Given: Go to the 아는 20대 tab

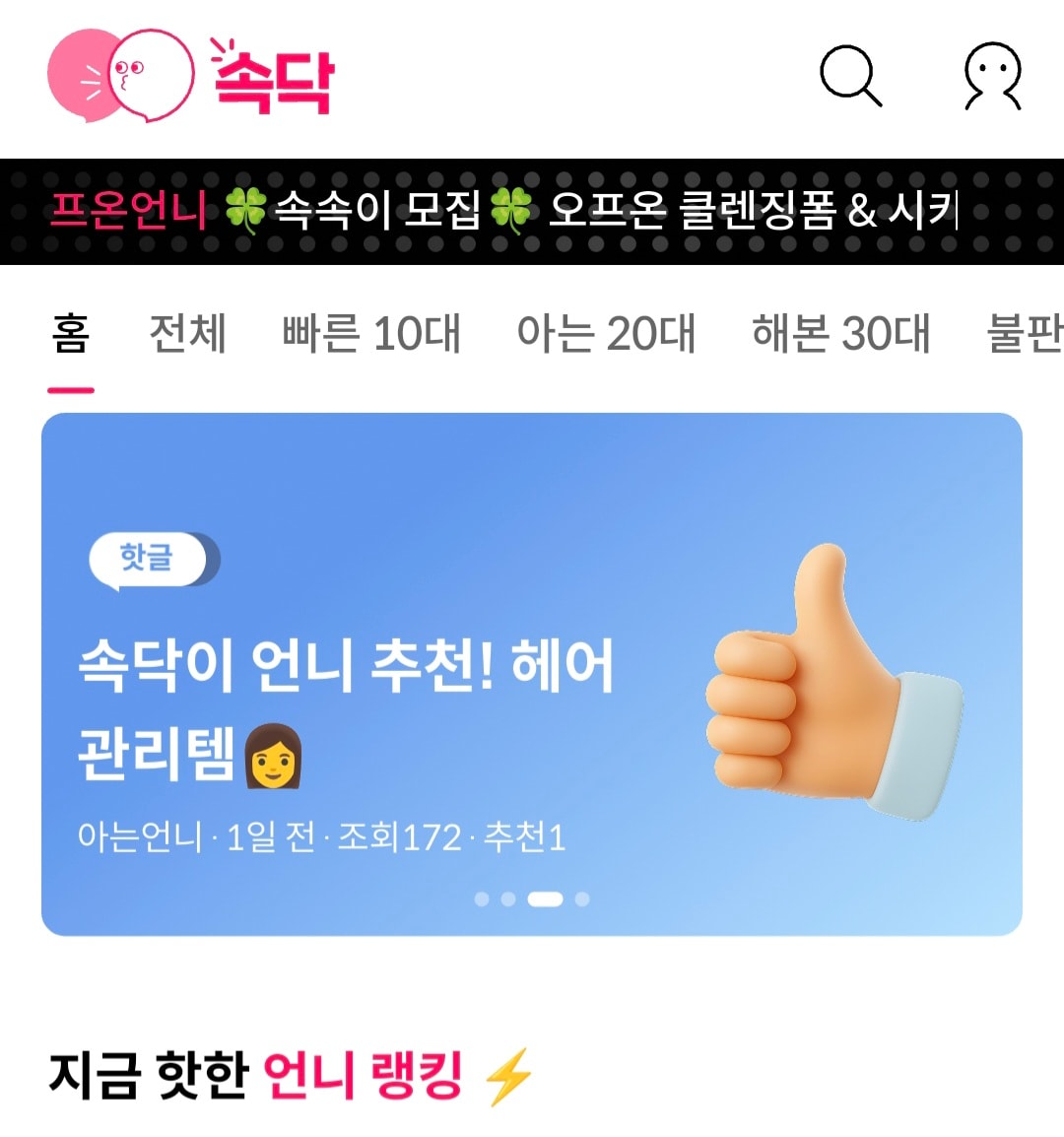Looking at the screenshot, I should (606, 334).
